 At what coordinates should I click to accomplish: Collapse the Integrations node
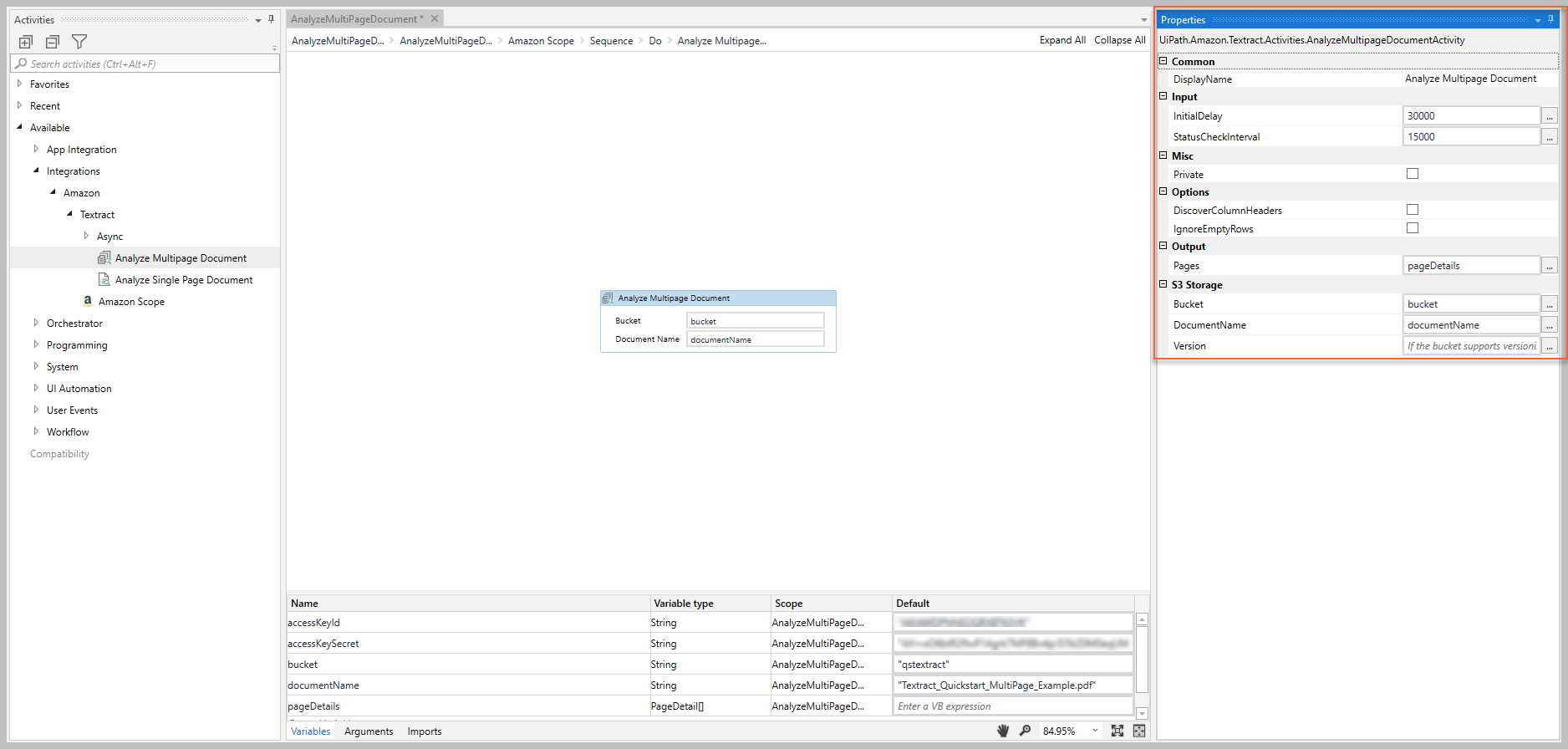[x=36, y=171]
